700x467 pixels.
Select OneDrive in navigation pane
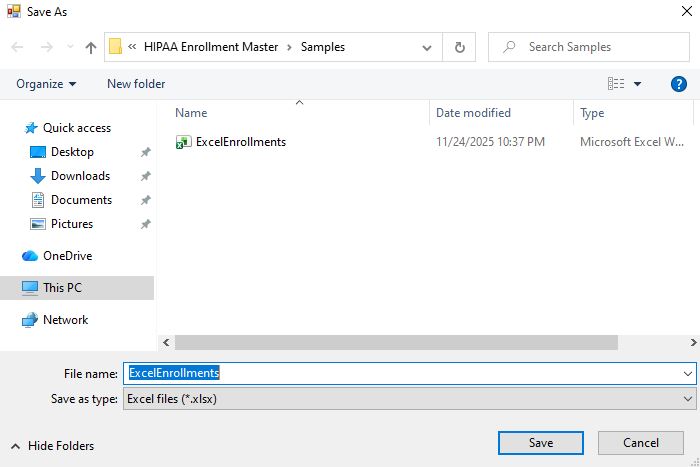[67, 256]
